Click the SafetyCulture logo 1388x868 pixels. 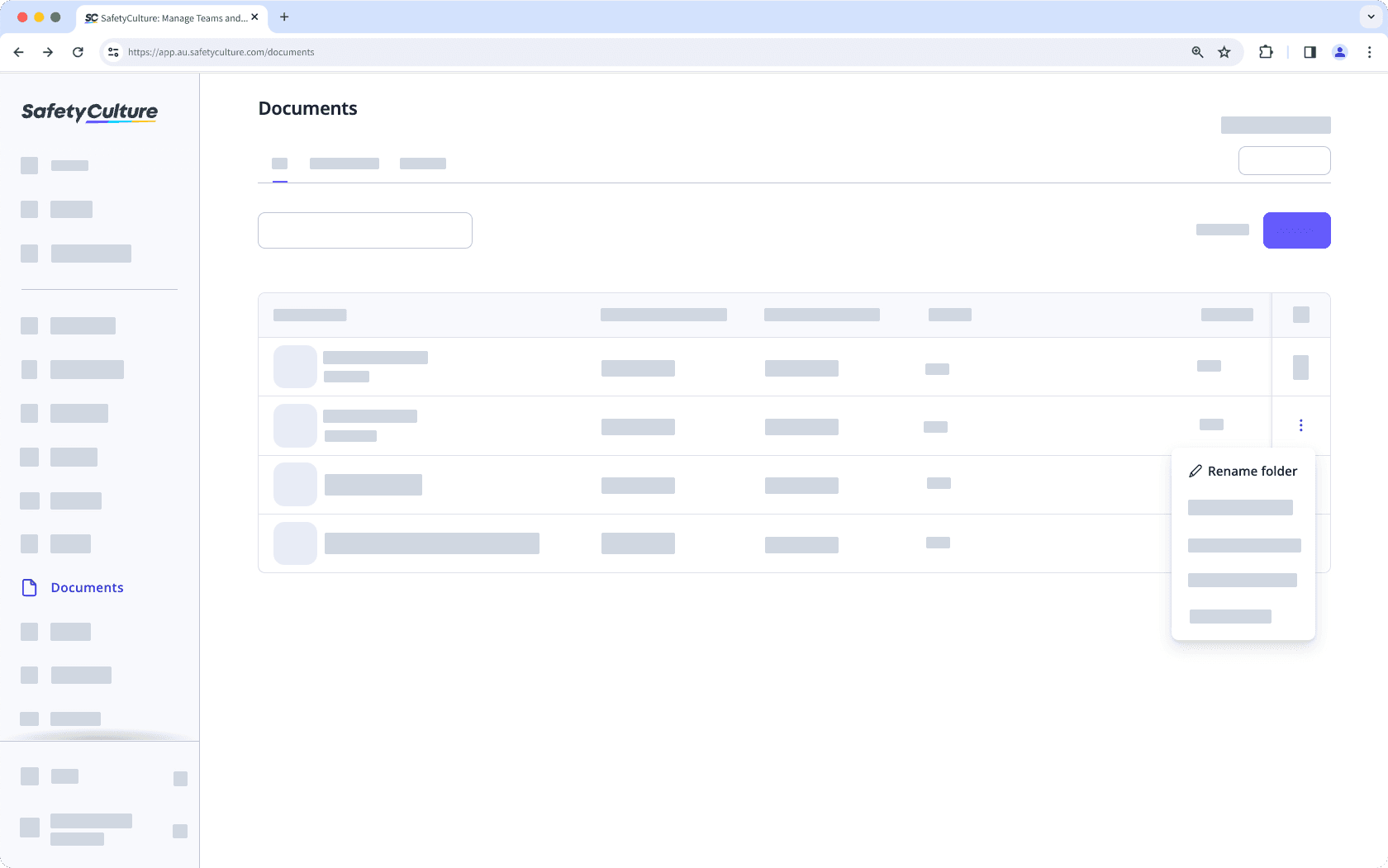pos(88,112)
